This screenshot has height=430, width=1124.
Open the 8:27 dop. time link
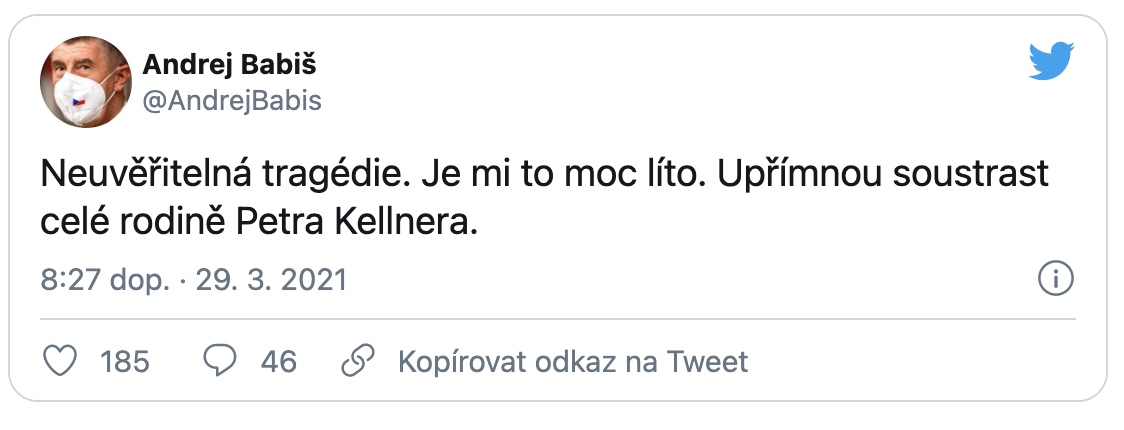104,280
